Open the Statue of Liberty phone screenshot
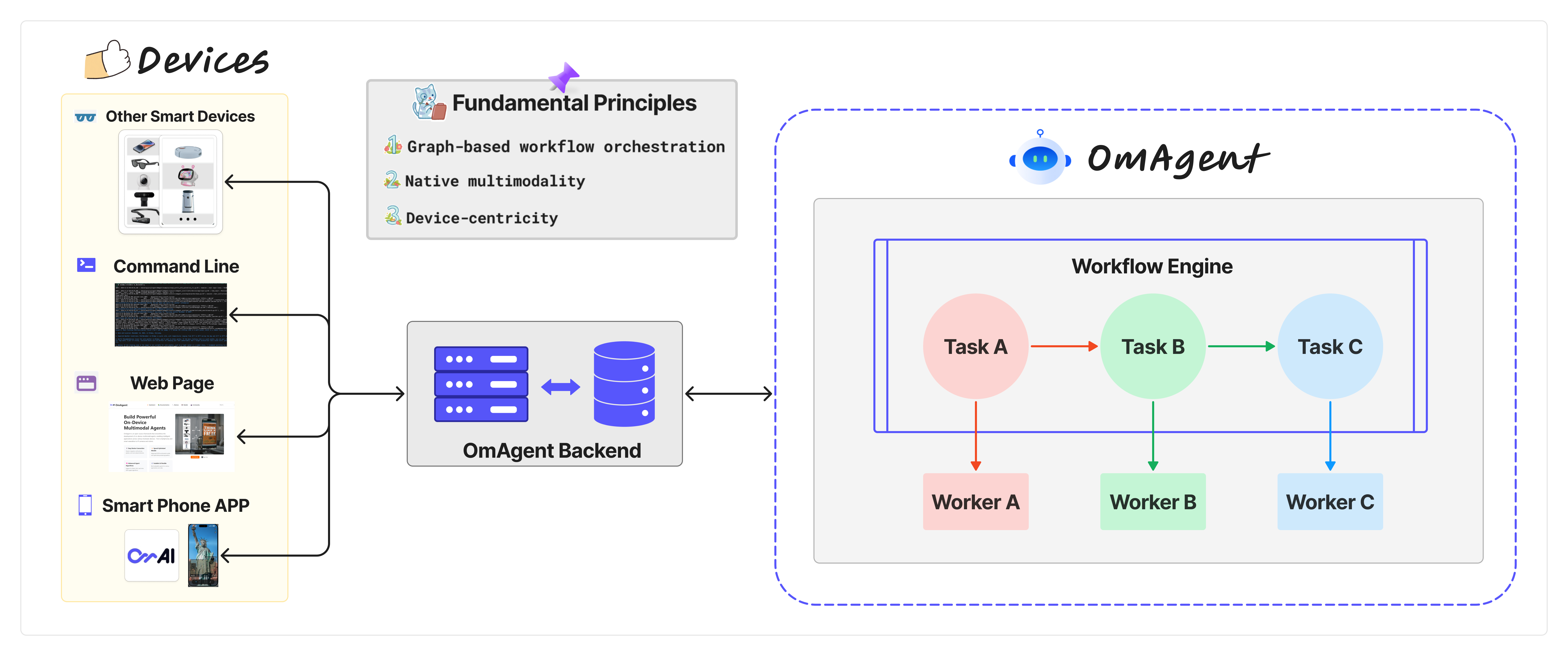Image resolution: width=1568 pixels, height=656 pixels. point(203,555)
